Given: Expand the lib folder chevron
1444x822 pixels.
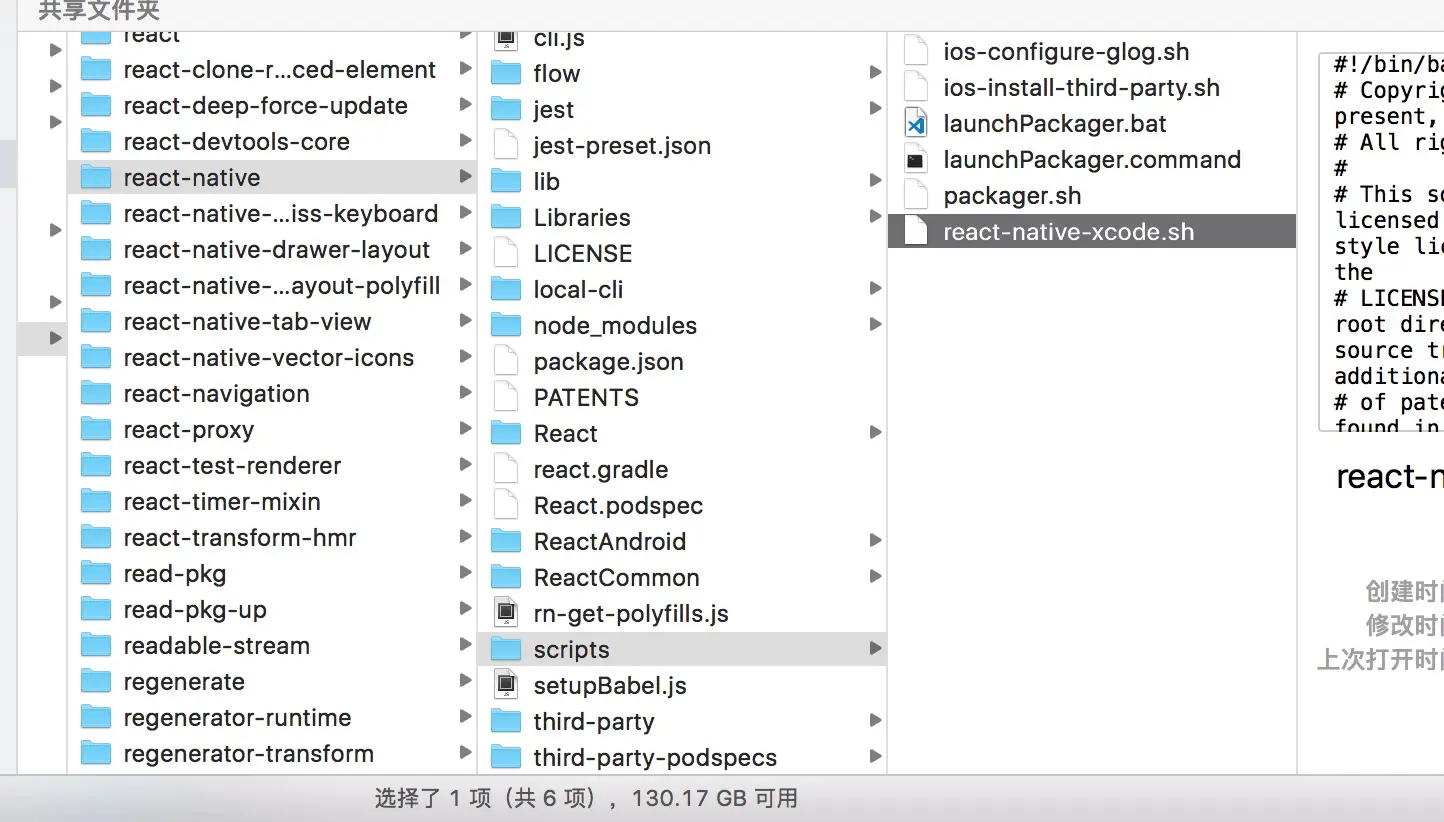Looking at the screenshot, I should pos(875,181).
